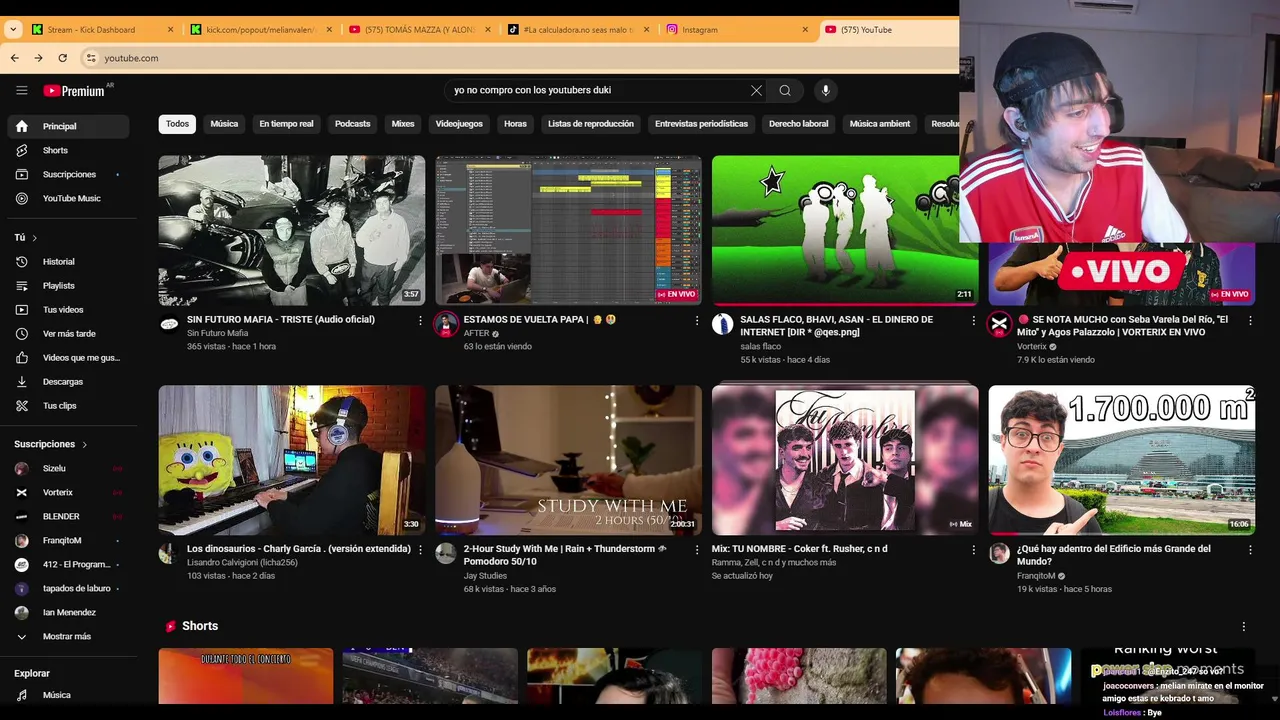Open options for 2-Hour Study With Me video
Image resolution: width=1280 pixels, height=720 pixels.
coord(697,550)
